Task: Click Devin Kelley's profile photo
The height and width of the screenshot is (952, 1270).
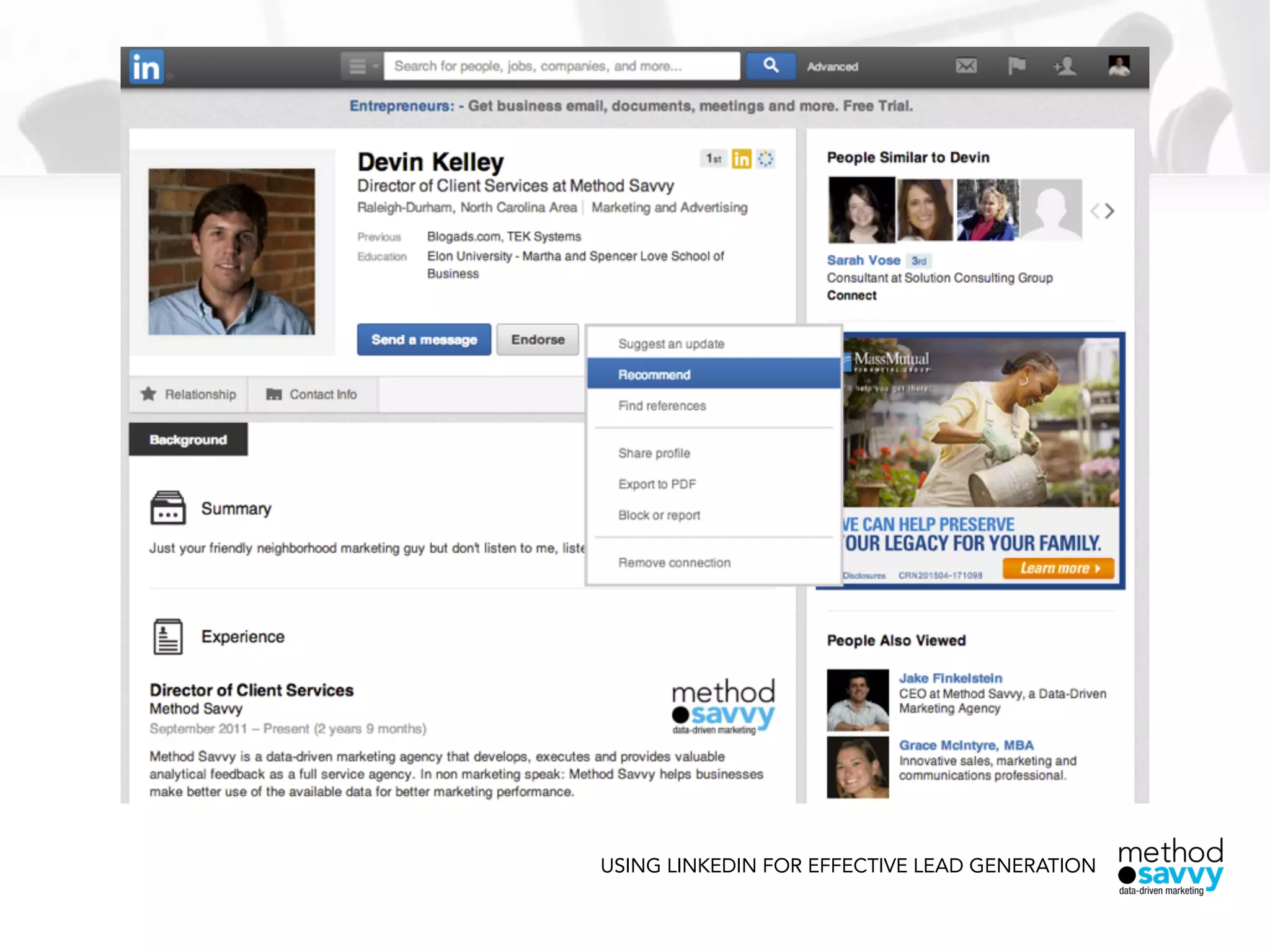Action: 231,252
